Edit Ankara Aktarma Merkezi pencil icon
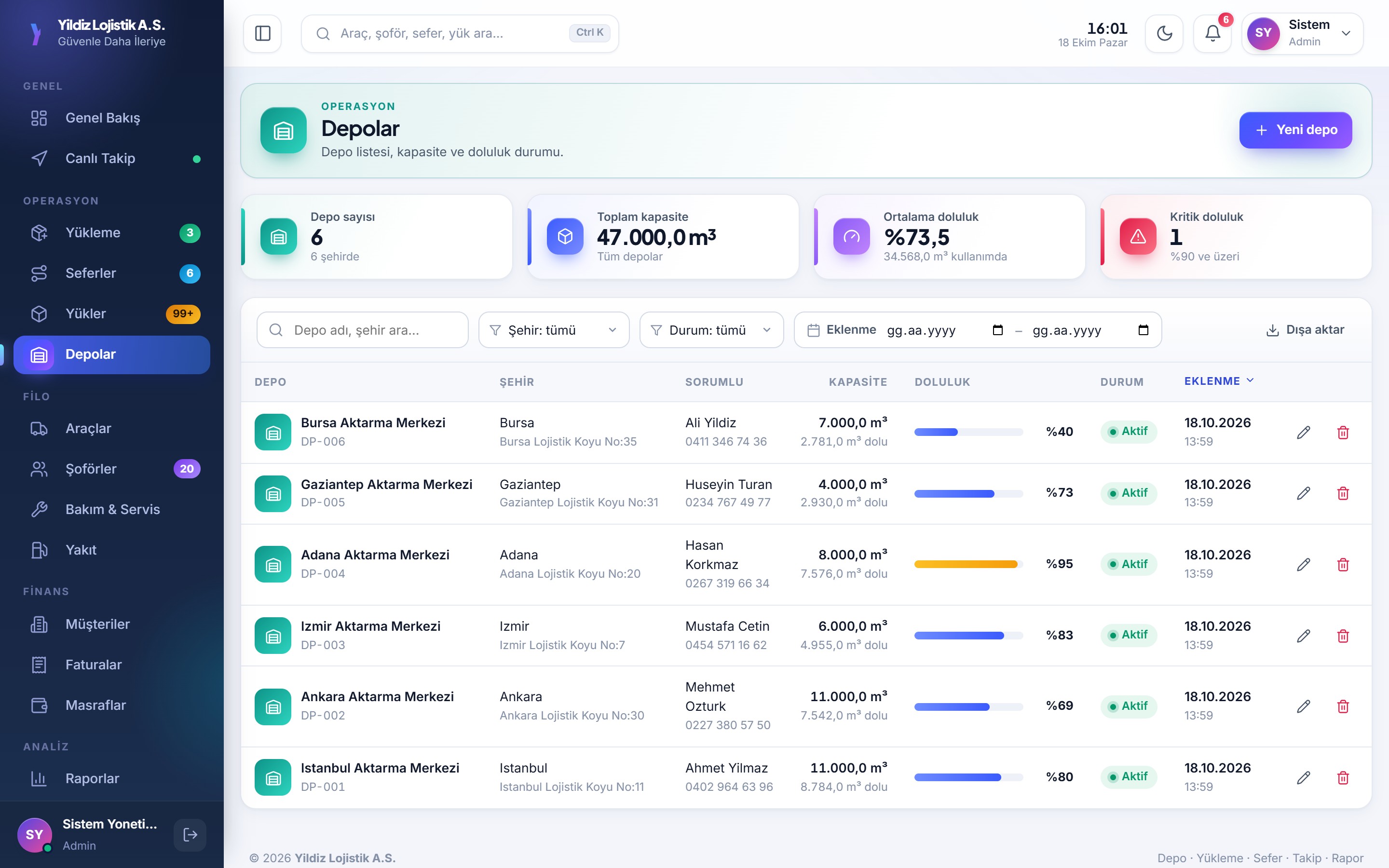The height and width of the screenshot is (868, 1389). click(1304, 706)
